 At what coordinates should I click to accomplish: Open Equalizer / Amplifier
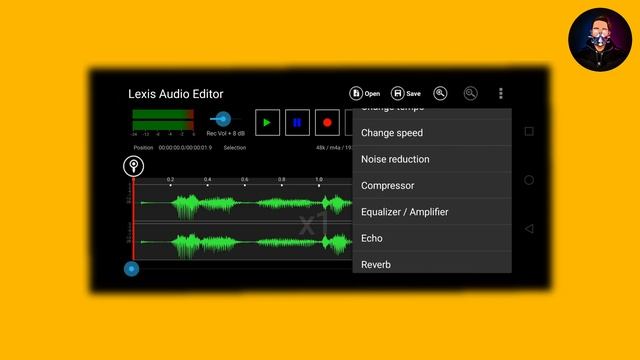point(432,212)
